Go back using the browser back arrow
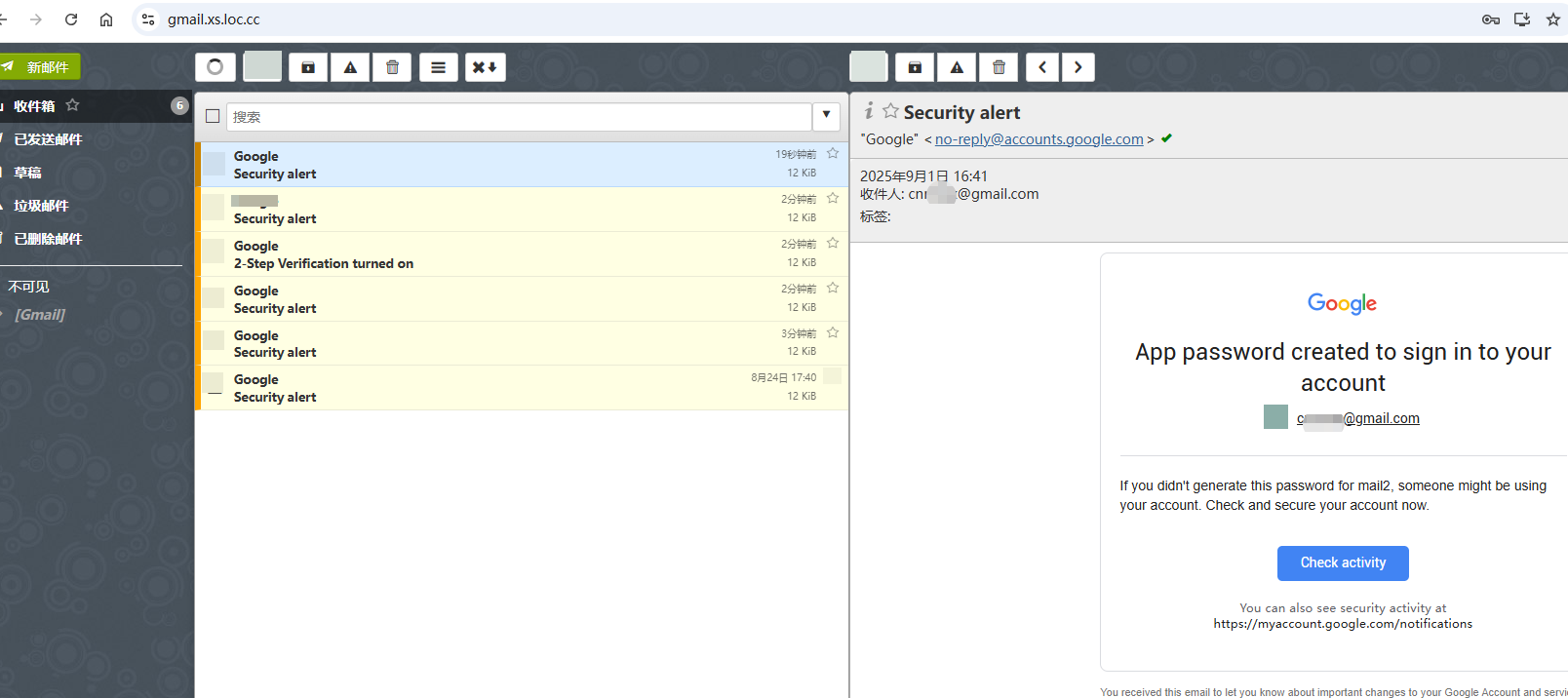1568x698 pixels. [x=3, y=19]
